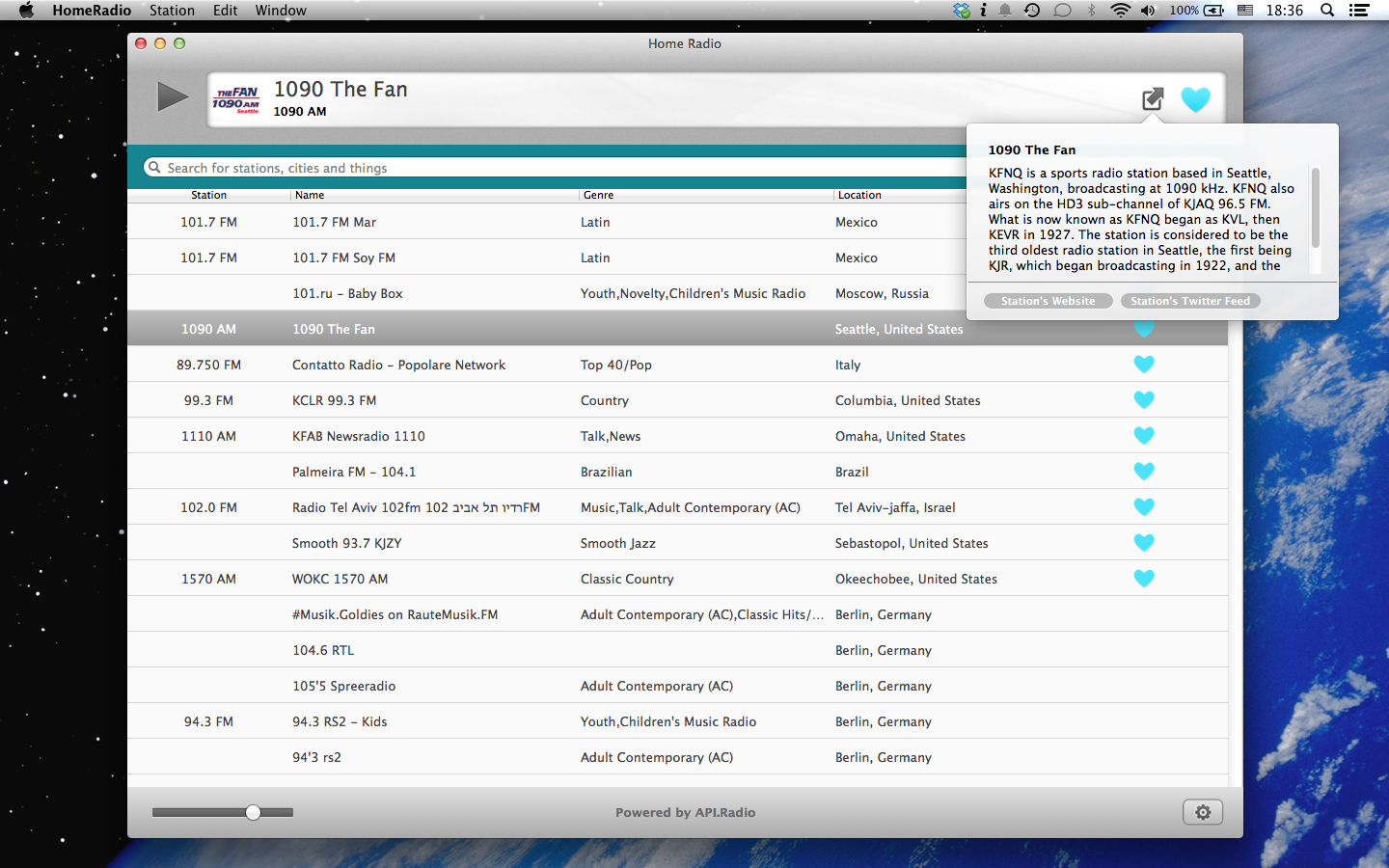Click the Tel Aviv-jaffa, Israel location
The width and height of the screenshot is (1389, 868).
[x=895, y=507]
